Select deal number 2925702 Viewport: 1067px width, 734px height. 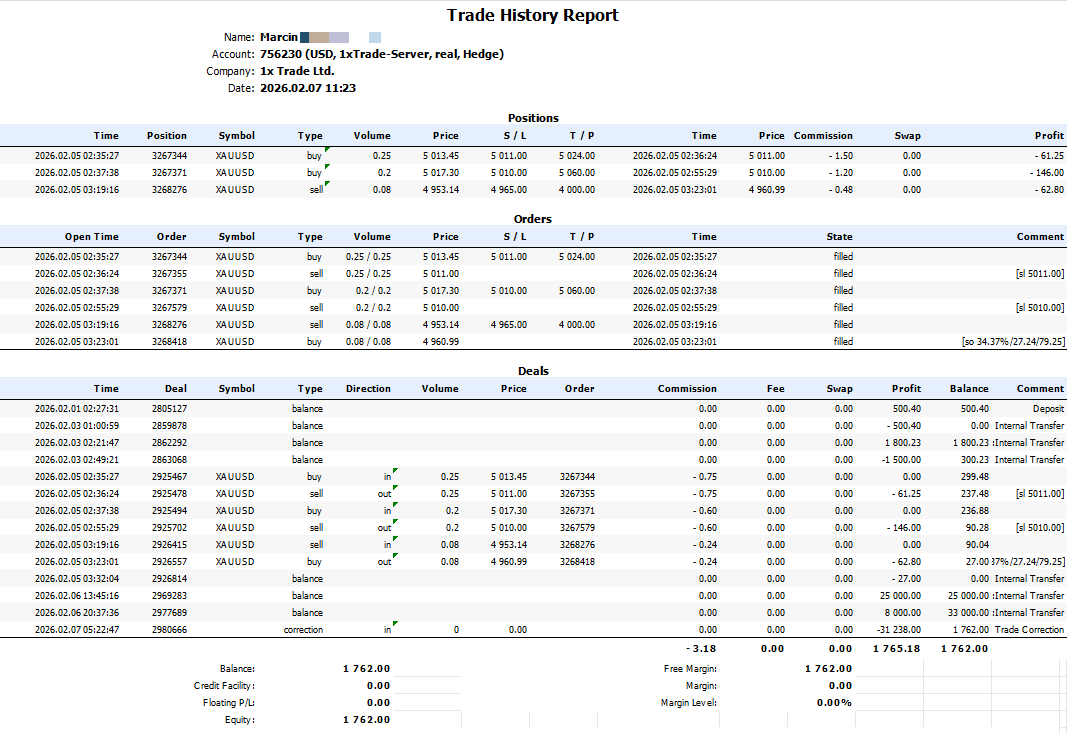pyautogui.click(x=169, y=528)
